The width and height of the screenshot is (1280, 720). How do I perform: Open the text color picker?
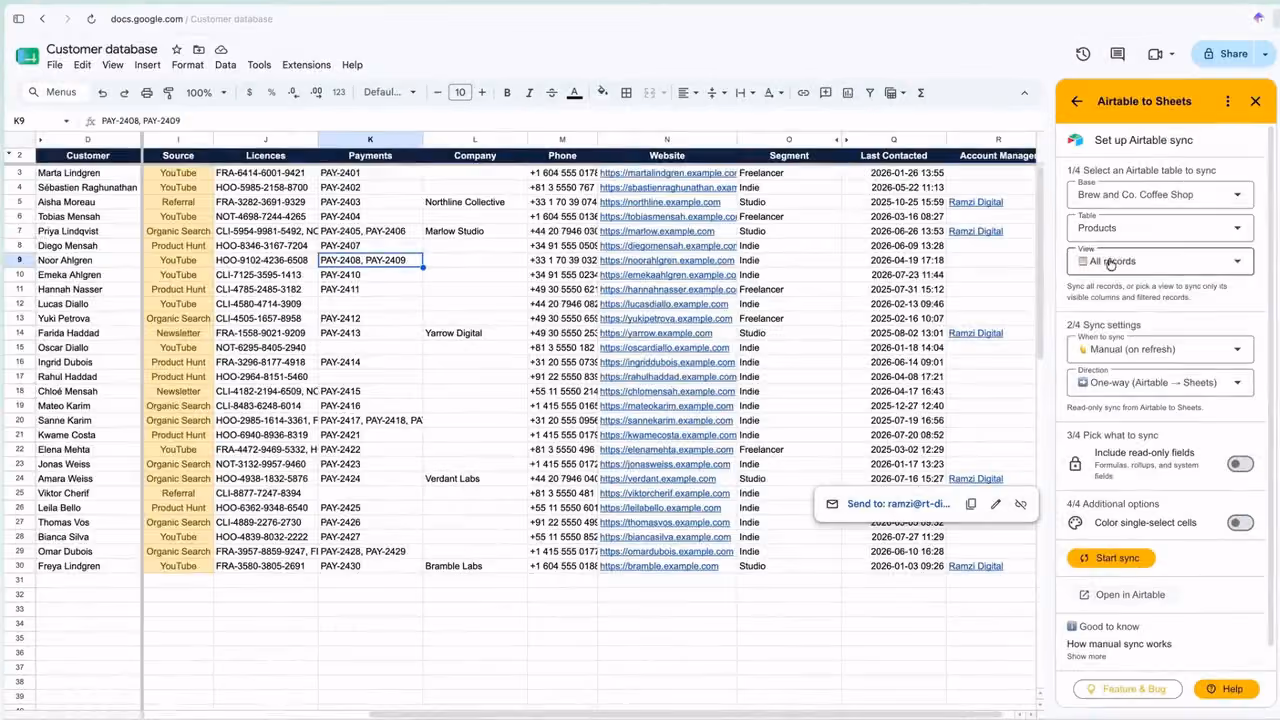tap(575, 93)
